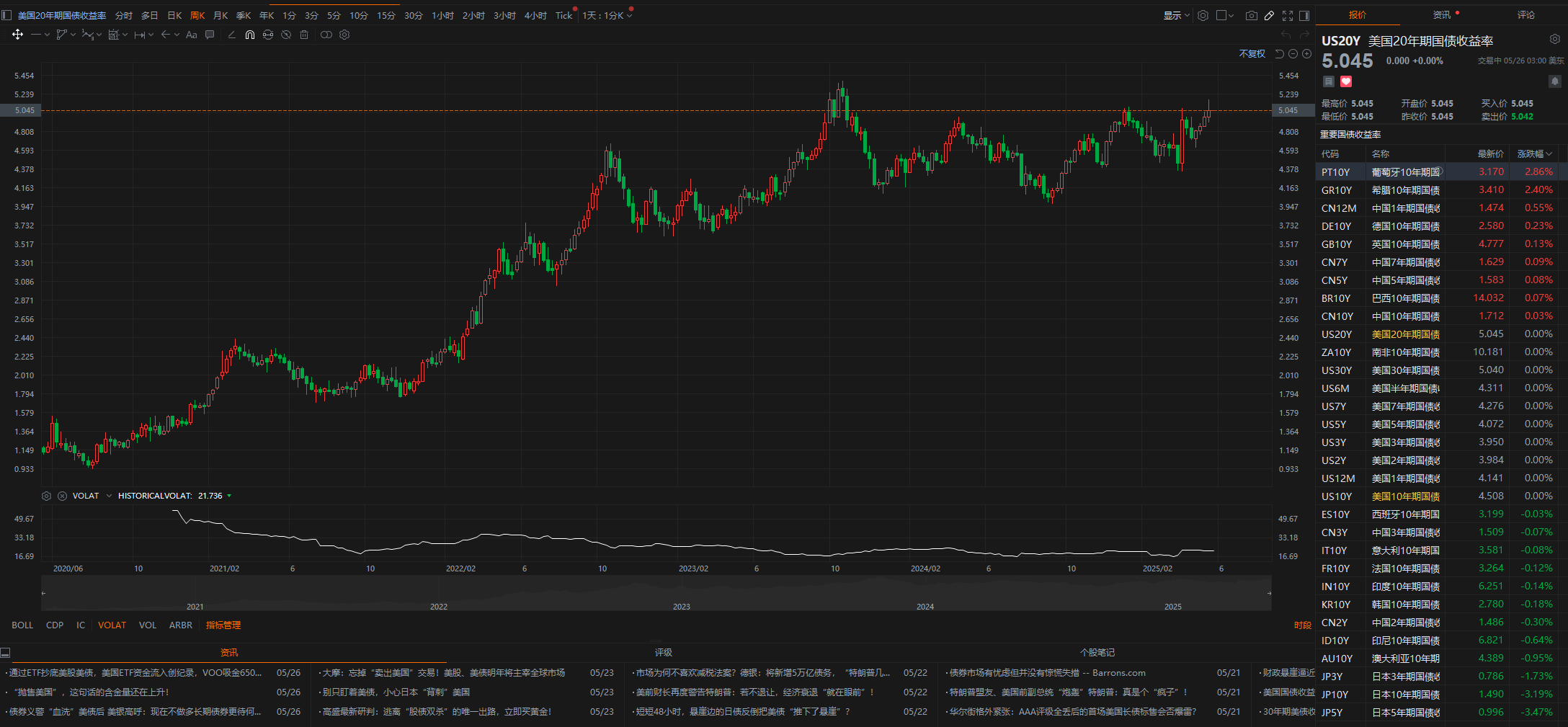Toggle the red heart favorite button
This screenshot has width=1568, height=727.
1345,81
